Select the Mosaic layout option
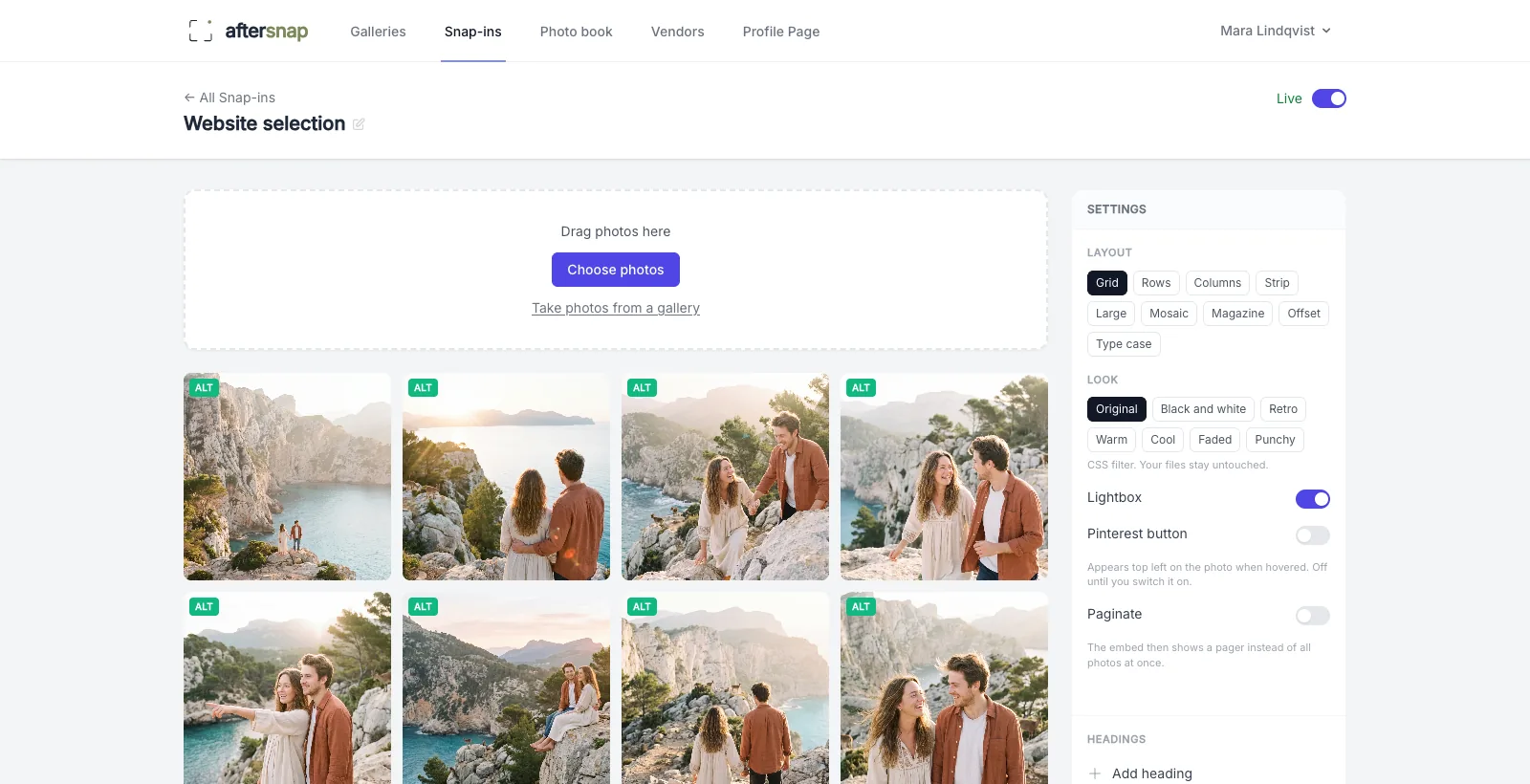Image resolution: width=1530 pixels, height=784 pixels. (1169, 314)
